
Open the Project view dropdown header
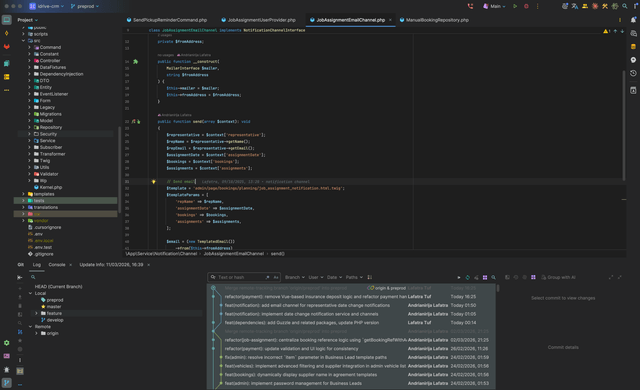click(x=27, y=20)
